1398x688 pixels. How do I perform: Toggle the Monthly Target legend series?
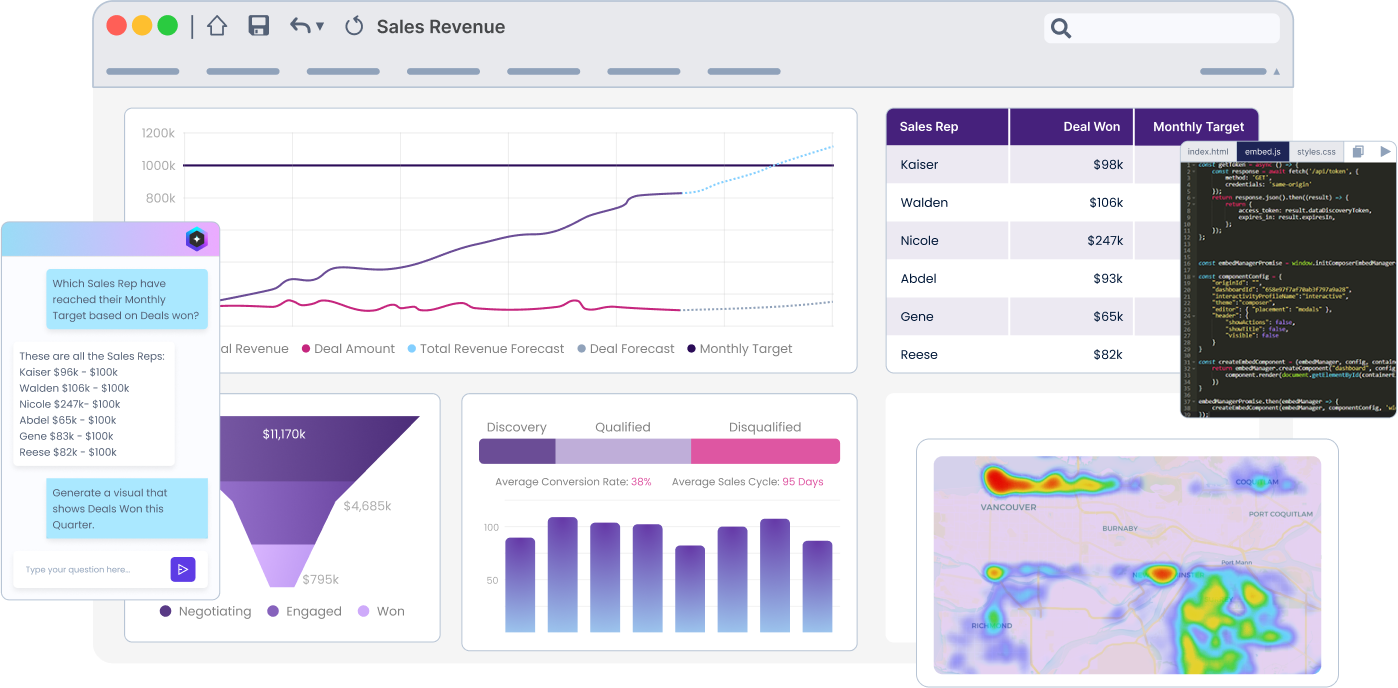pos(739,349)
